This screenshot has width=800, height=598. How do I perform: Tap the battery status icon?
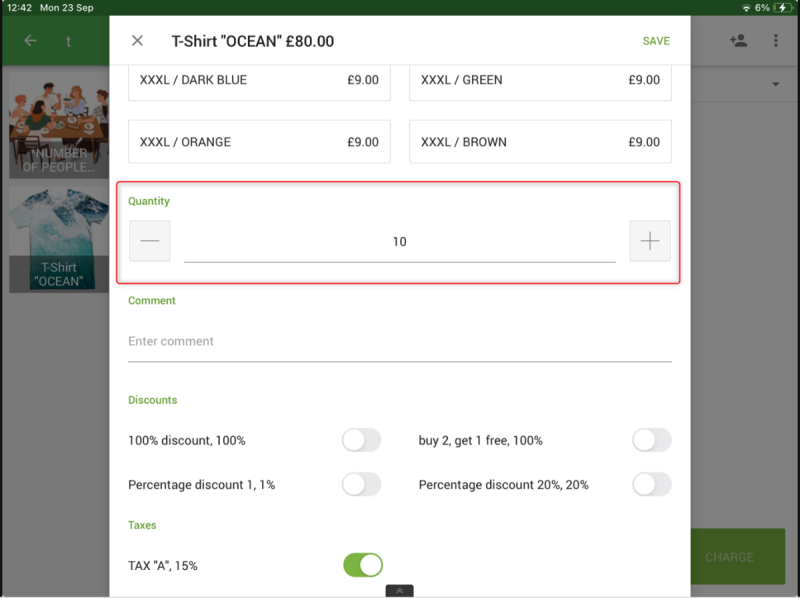(x=784, y=7)
